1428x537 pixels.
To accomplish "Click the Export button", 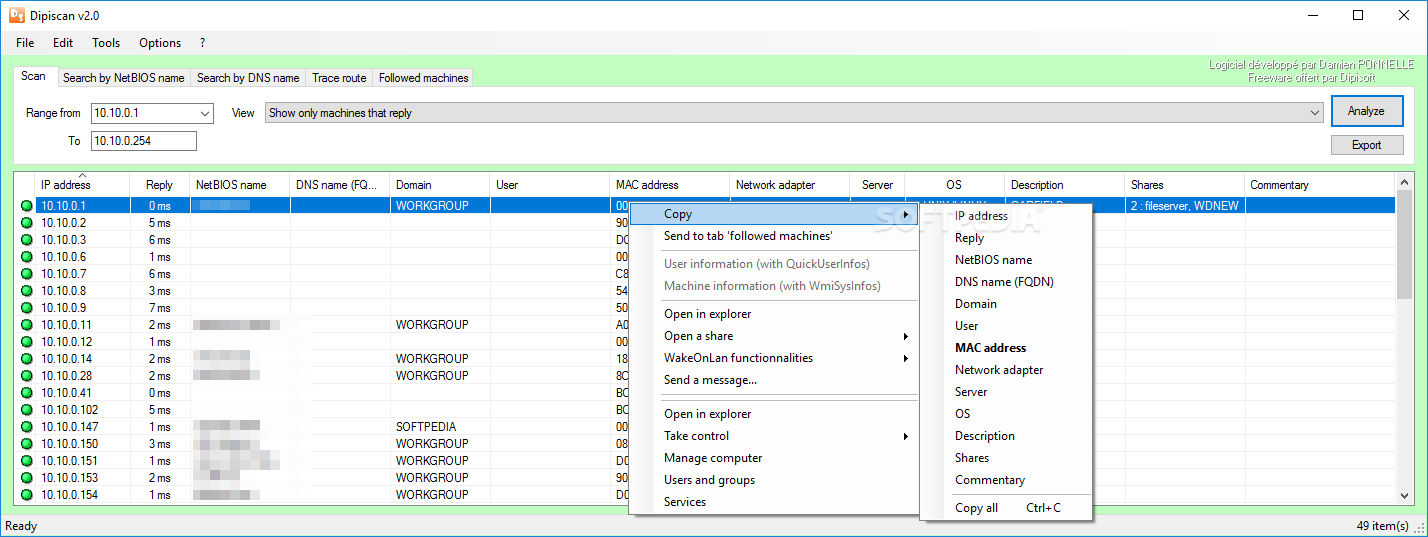I will coord(1366,145).
